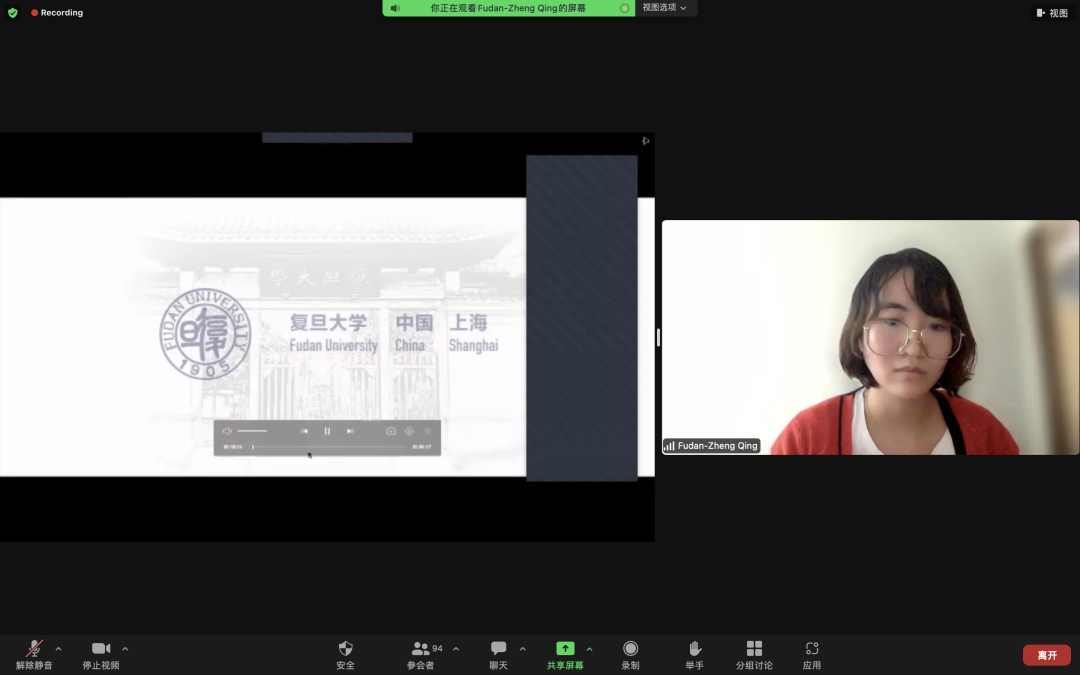Click the 你正在观看Fudan-Zheng Qing的屏幕 banner text
The image size is (1080, 675).
pyautogui.click(x=508, y=8)
